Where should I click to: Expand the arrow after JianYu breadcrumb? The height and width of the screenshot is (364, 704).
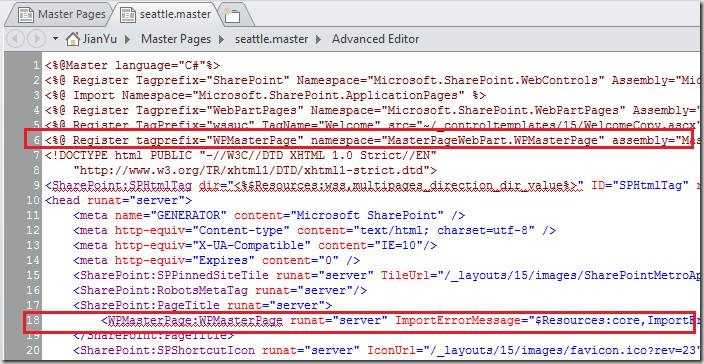pyautogui.click(x=128, y=39)
